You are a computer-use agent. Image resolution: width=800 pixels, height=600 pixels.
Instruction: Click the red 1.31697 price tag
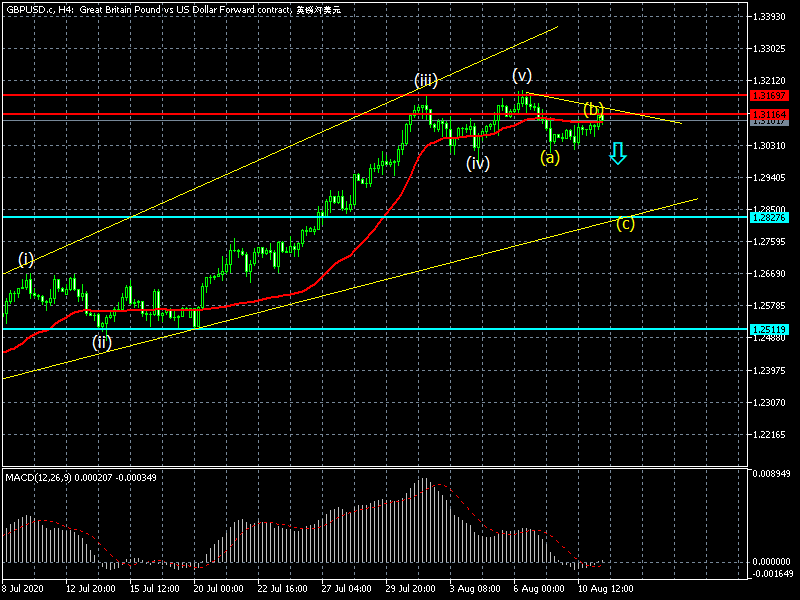pos(769,95)
